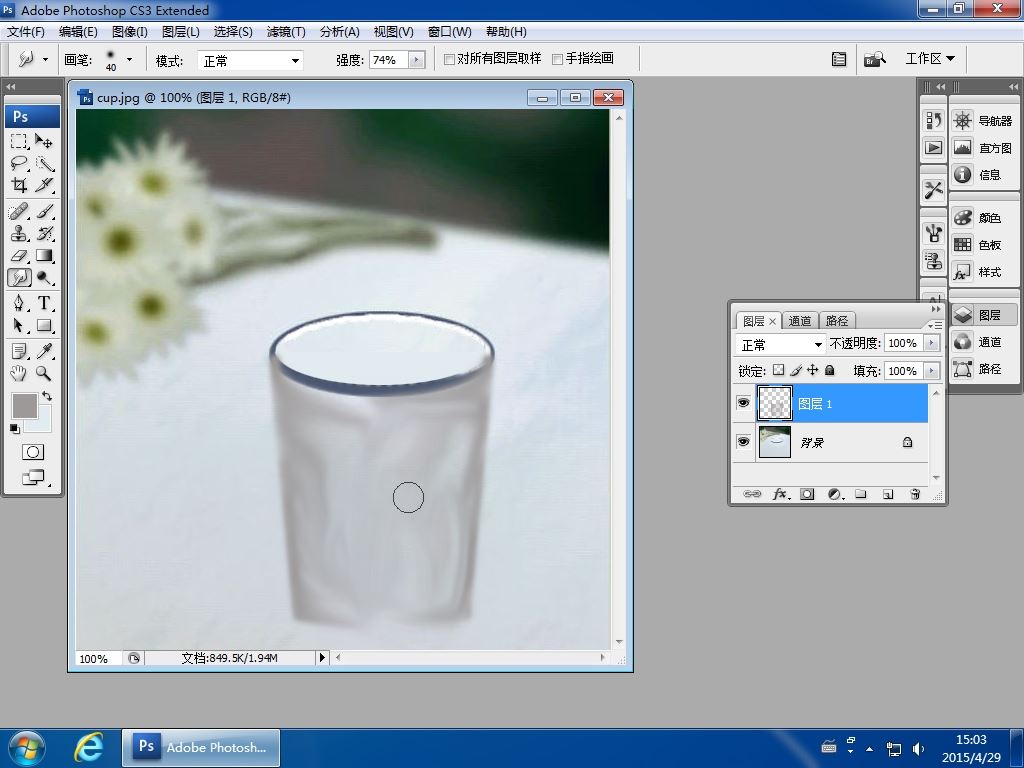This screenshot has height=768, width=1024.
Task: Select the Healing Brush tool
Action: (19, 212)
